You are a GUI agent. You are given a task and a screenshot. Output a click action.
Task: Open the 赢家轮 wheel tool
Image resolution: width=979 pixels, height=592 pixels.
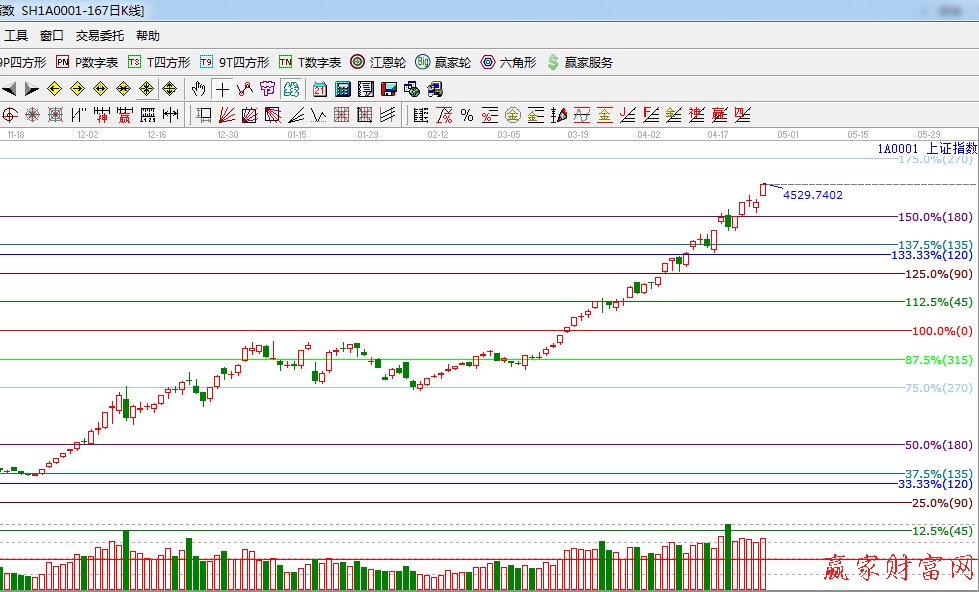[443, 62]
